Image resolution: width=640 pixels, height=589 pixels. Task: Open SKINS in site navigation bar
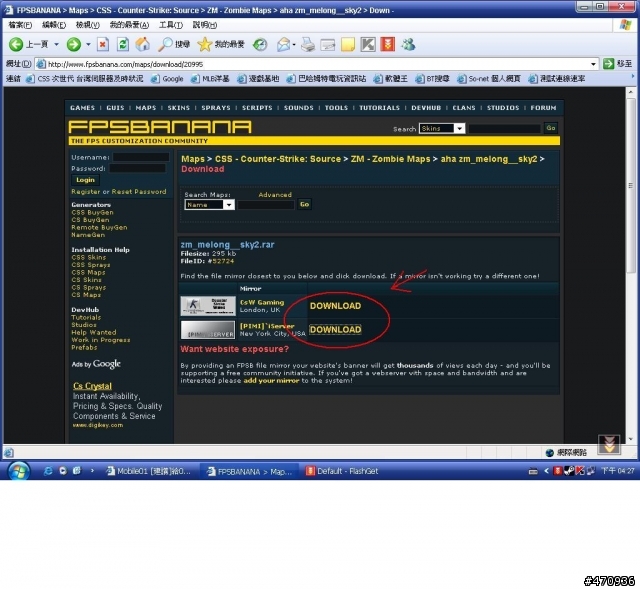coord(178,108)
